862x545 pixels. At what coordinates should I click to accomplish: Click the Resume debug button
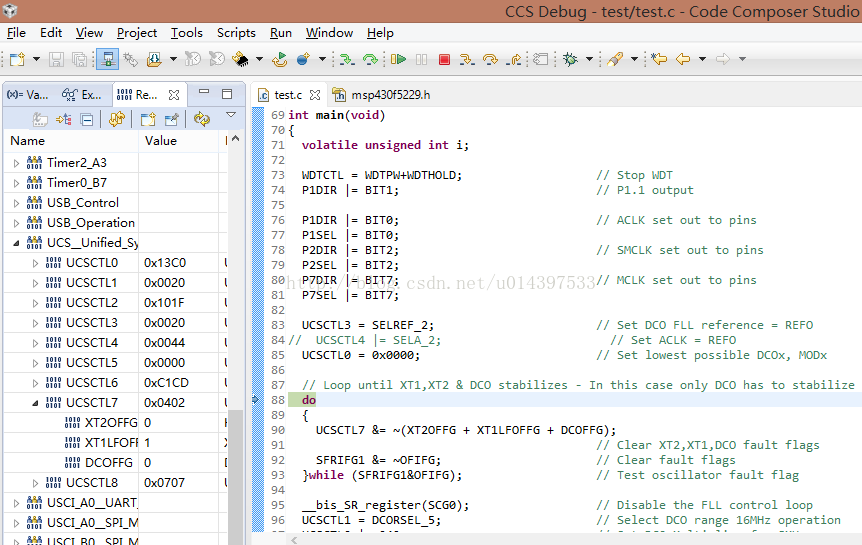398,60
